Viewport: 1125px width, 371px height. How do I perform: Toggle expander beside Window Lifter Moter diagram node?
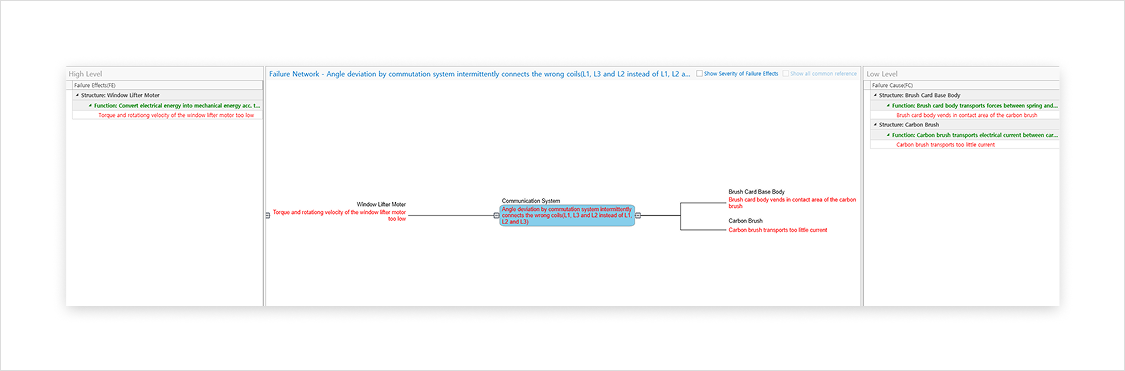point(268,215)
